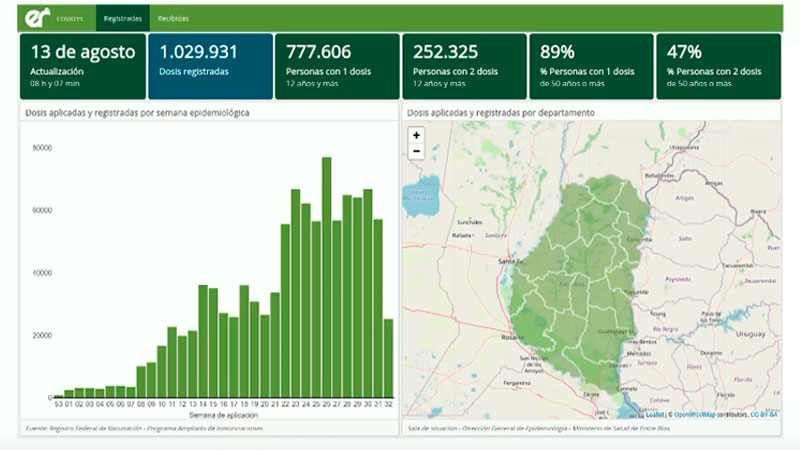Zoom in on the map
This screenshot has height=450, width=800.
click(x=416, y=135)
